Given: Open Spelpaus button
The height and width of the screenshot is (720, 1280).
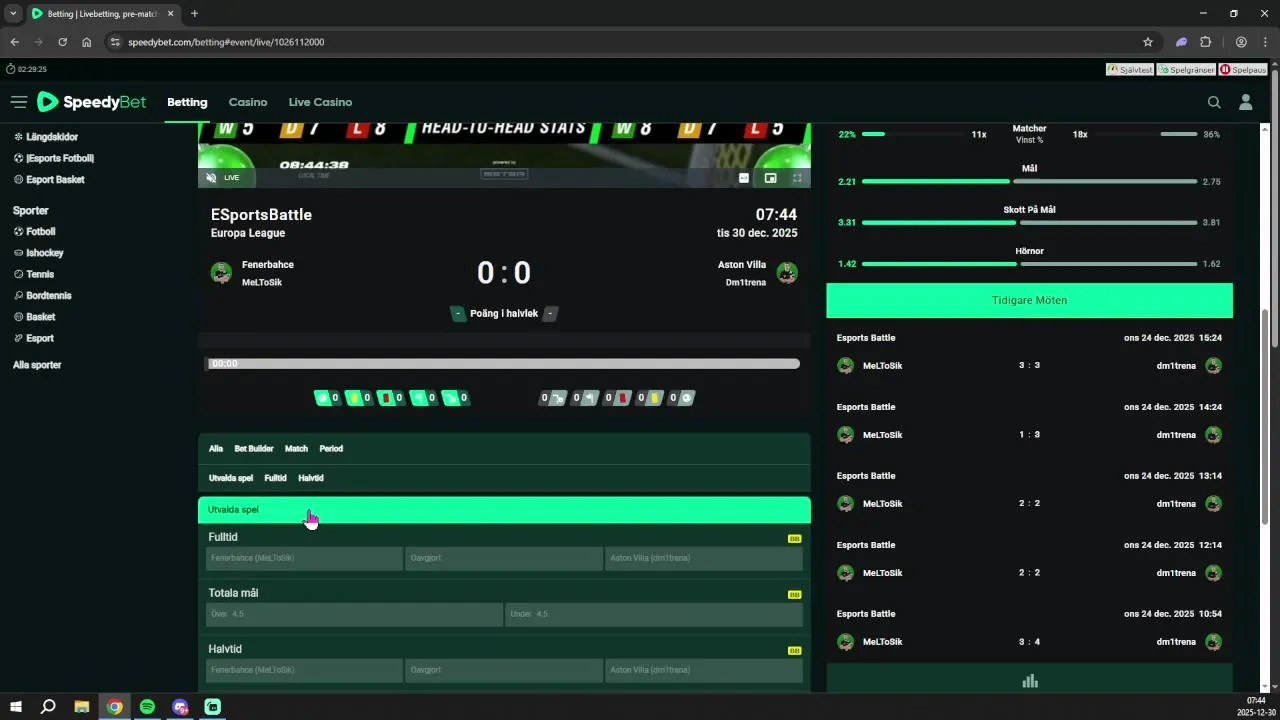Looking at the screenshot, I should (x=1243, y=70).
